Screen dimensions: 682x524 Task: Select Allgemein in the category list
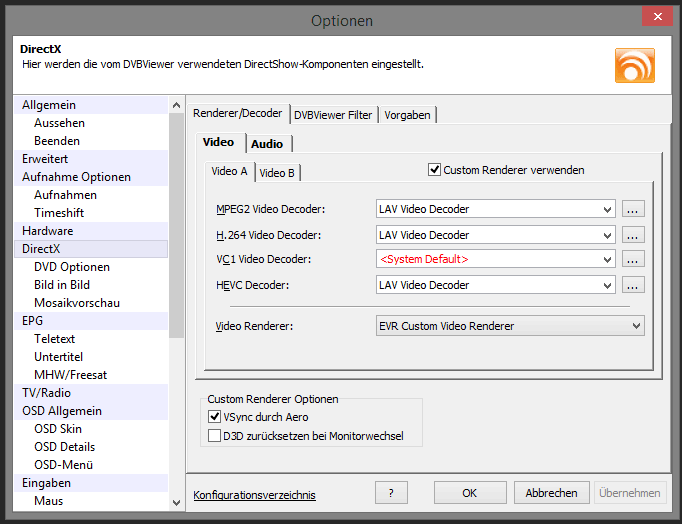pos(91,105)
